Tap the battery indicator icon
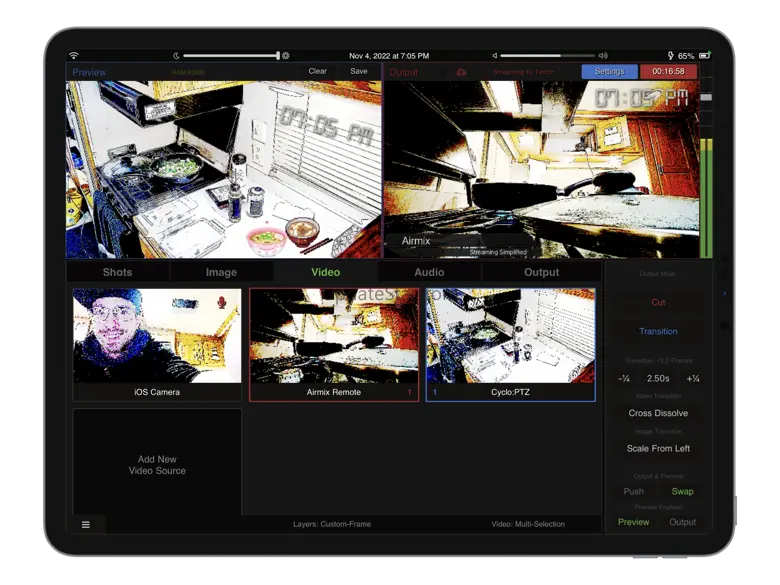This screenshot has height=585, width=780. (705, 56)
